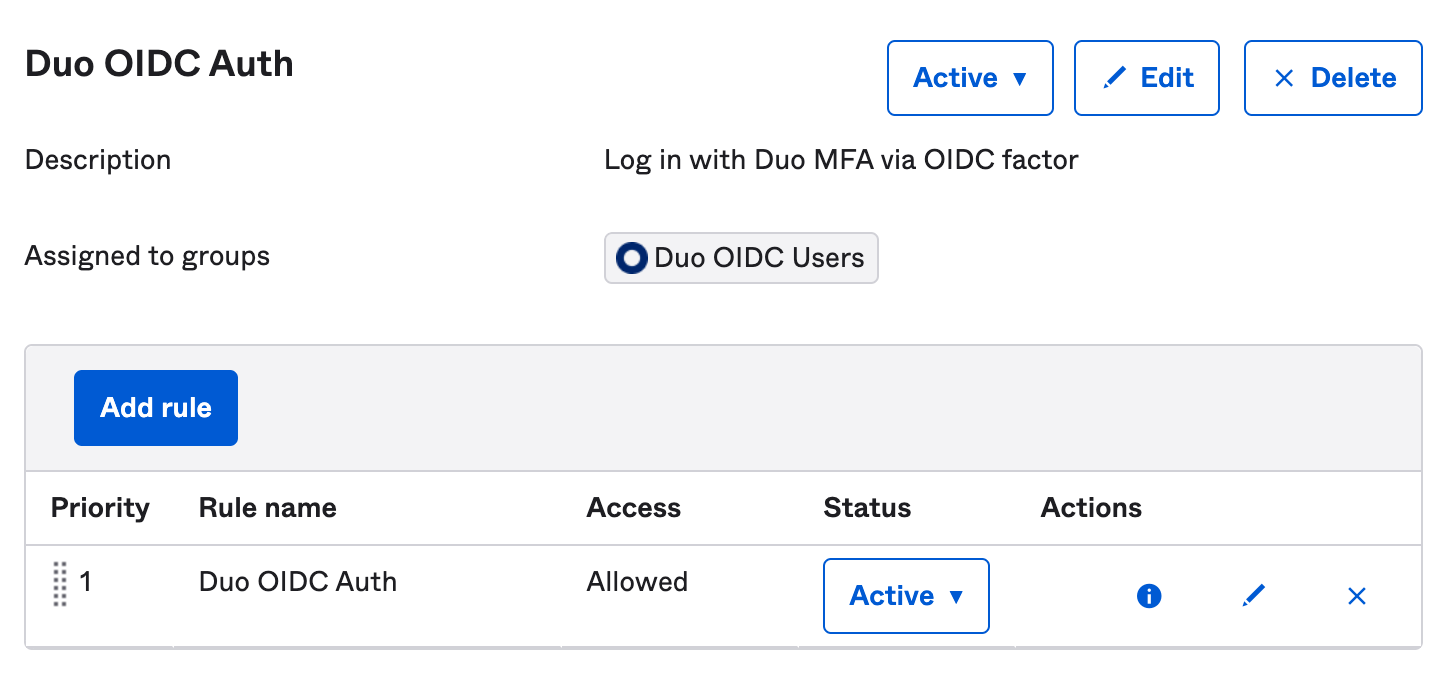This screenshot has height=674, width=1450.
Task: Grab the drag handle beside priority 1
Action: pyautogui.click(x=58, y=581)
